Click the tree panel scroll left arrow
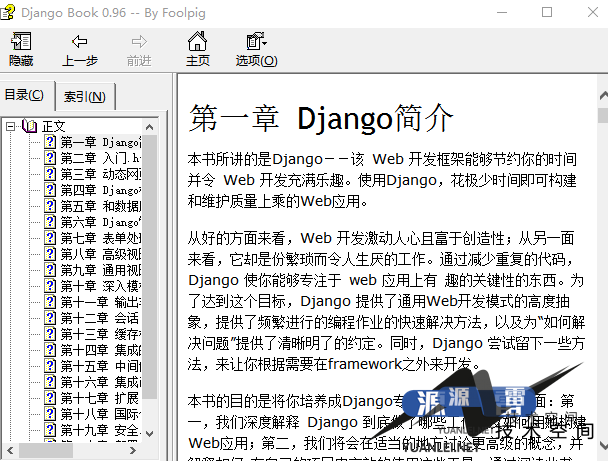Screen dimensions: 608x461 coord(10,450)
